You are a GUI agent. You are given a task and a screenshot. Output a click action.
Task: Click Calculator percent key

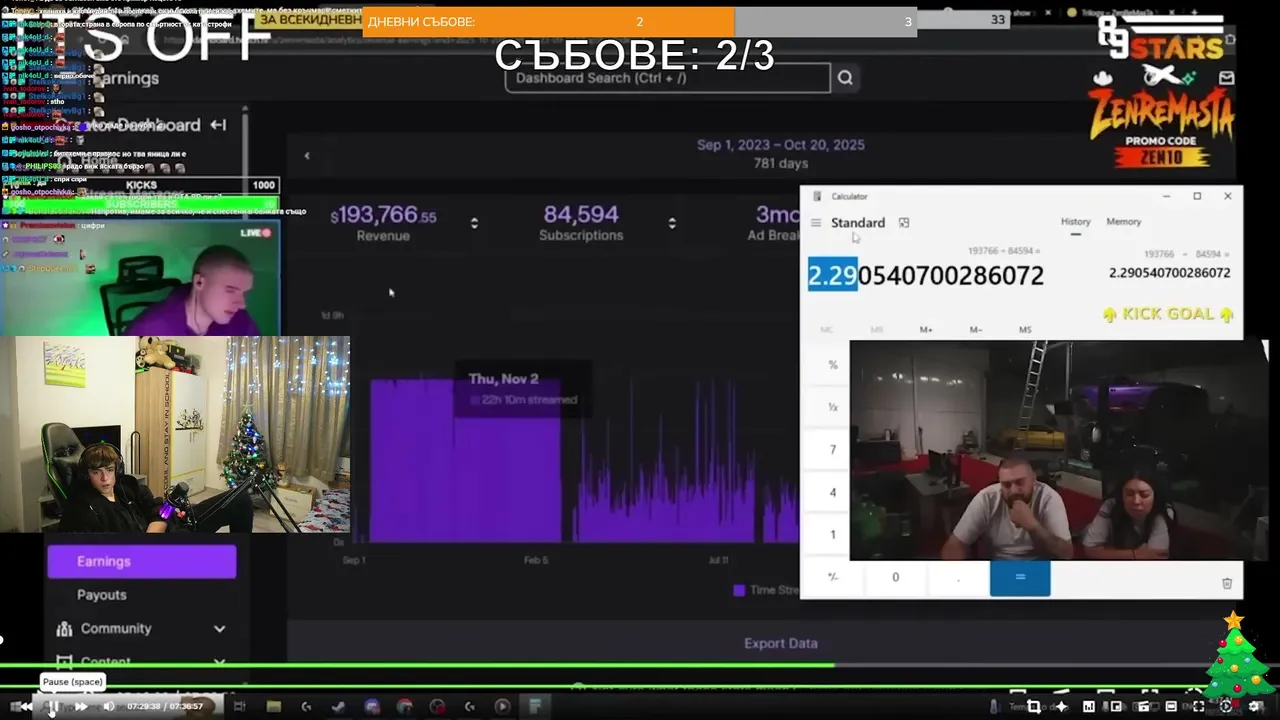point(832,366)
